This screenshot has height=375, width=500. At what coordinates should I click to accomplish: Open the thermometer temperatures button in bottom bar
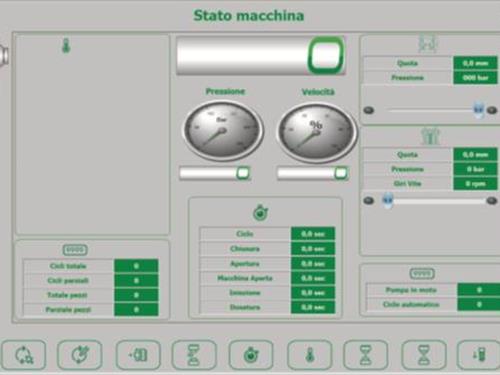(310, 355)
